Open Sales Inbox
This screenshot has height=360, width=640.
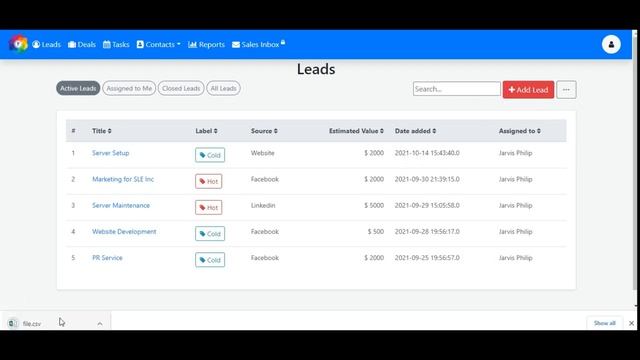click(258, 44)
